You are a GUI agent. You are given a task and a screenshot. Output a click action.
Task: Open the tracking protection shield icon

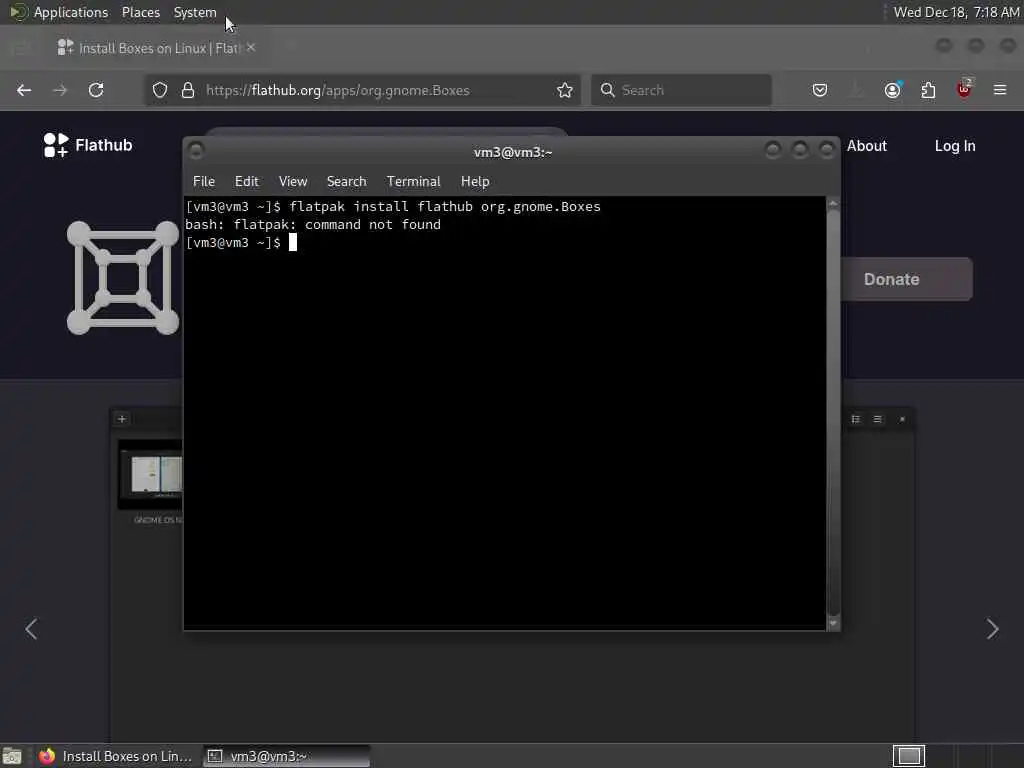pyautogui.click(x=160, y=90)
